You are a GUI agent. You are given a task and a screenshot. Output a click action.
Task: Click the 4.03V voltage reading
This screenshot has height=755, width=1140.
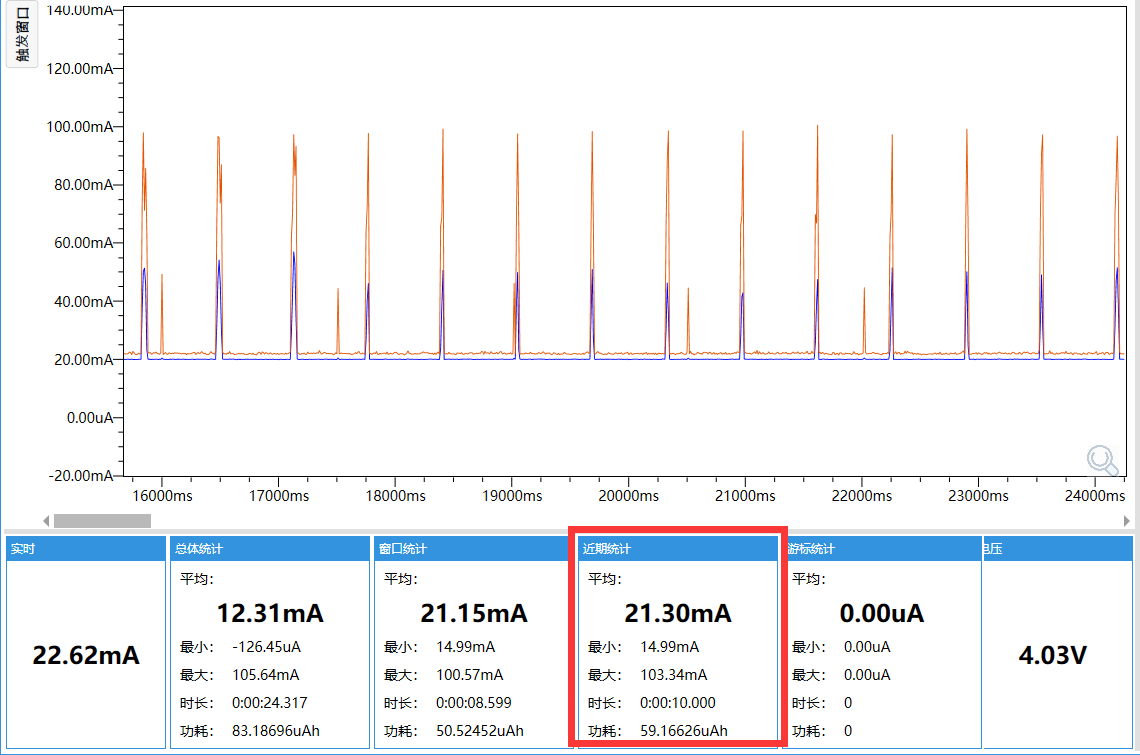coord(1053,655)
